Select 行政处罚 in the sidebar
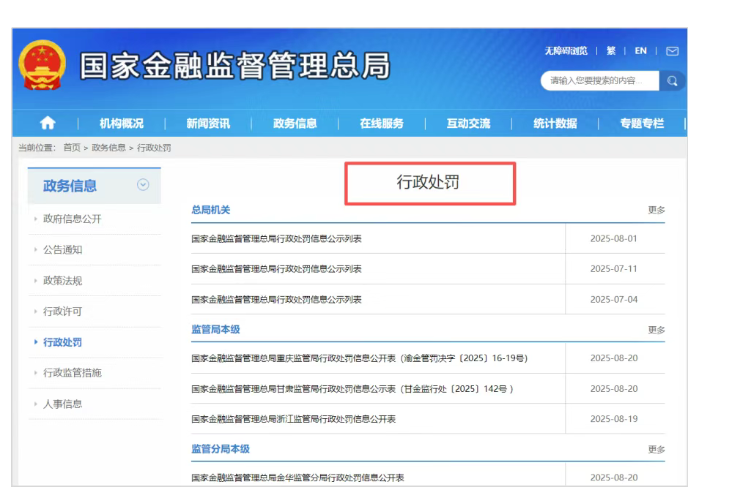This screenshot has width=732, height=494. pyautogui.click(x=63, y=342)
